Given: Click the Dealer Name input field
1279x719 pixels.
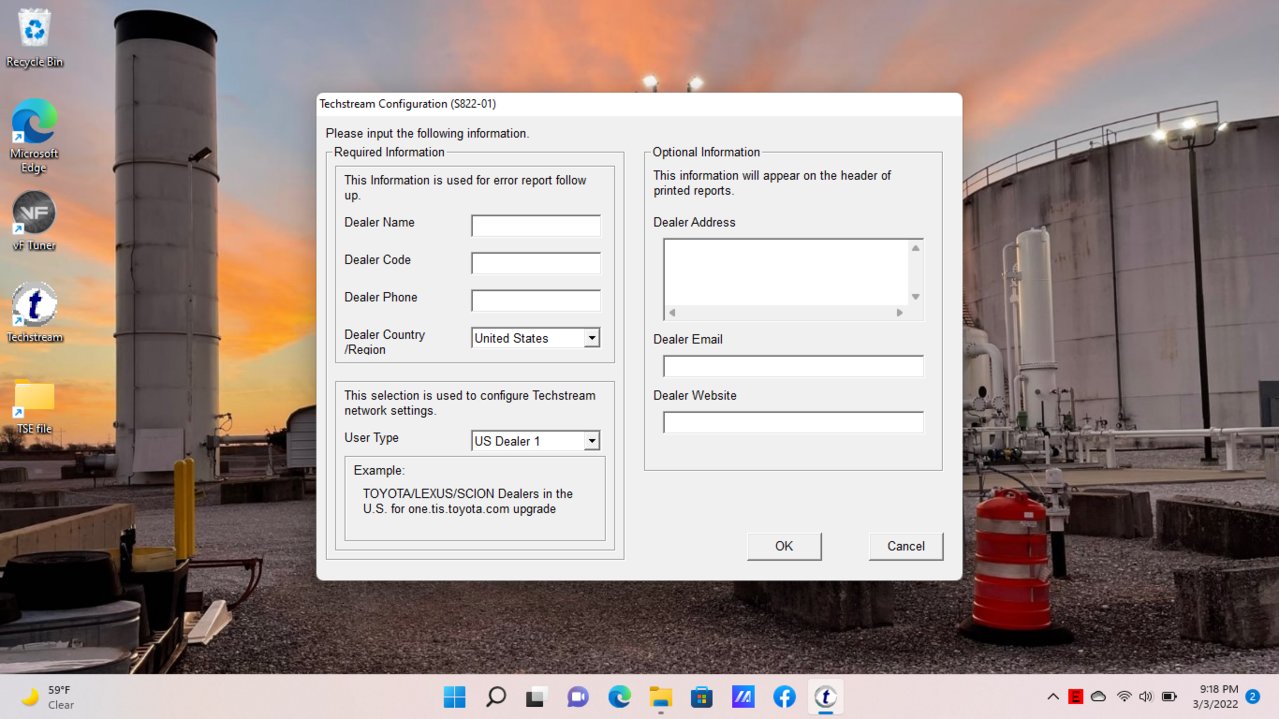Looking at the screenshot, I should click(x=536, y=226).
